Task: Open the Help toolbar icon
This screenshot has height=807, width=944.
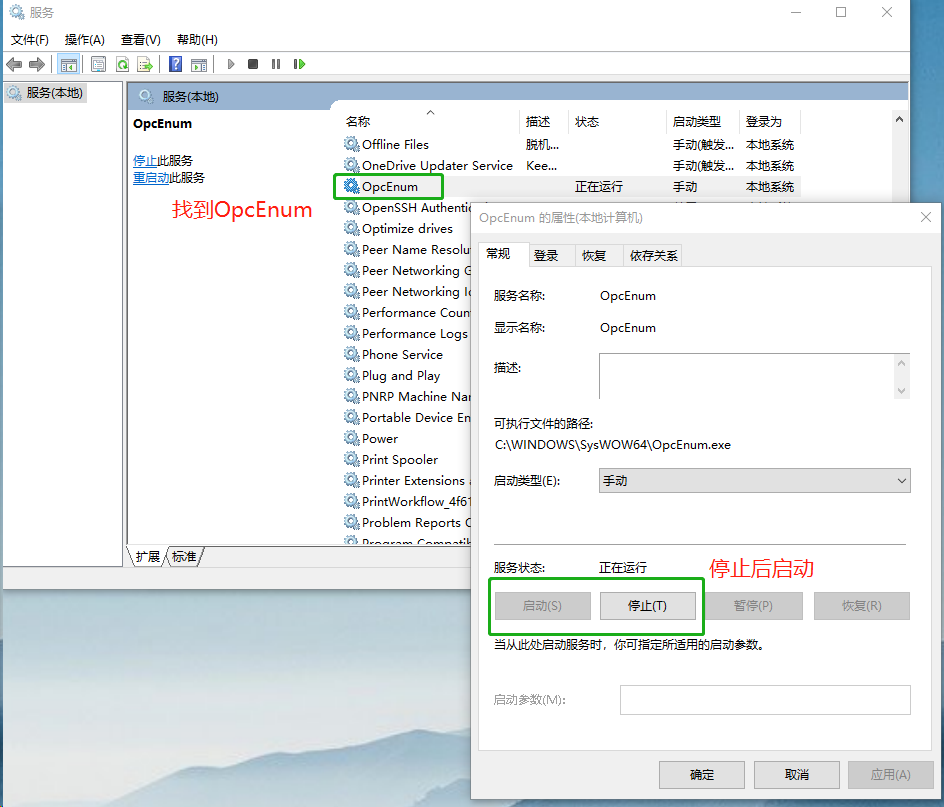Action: [175, 64]
